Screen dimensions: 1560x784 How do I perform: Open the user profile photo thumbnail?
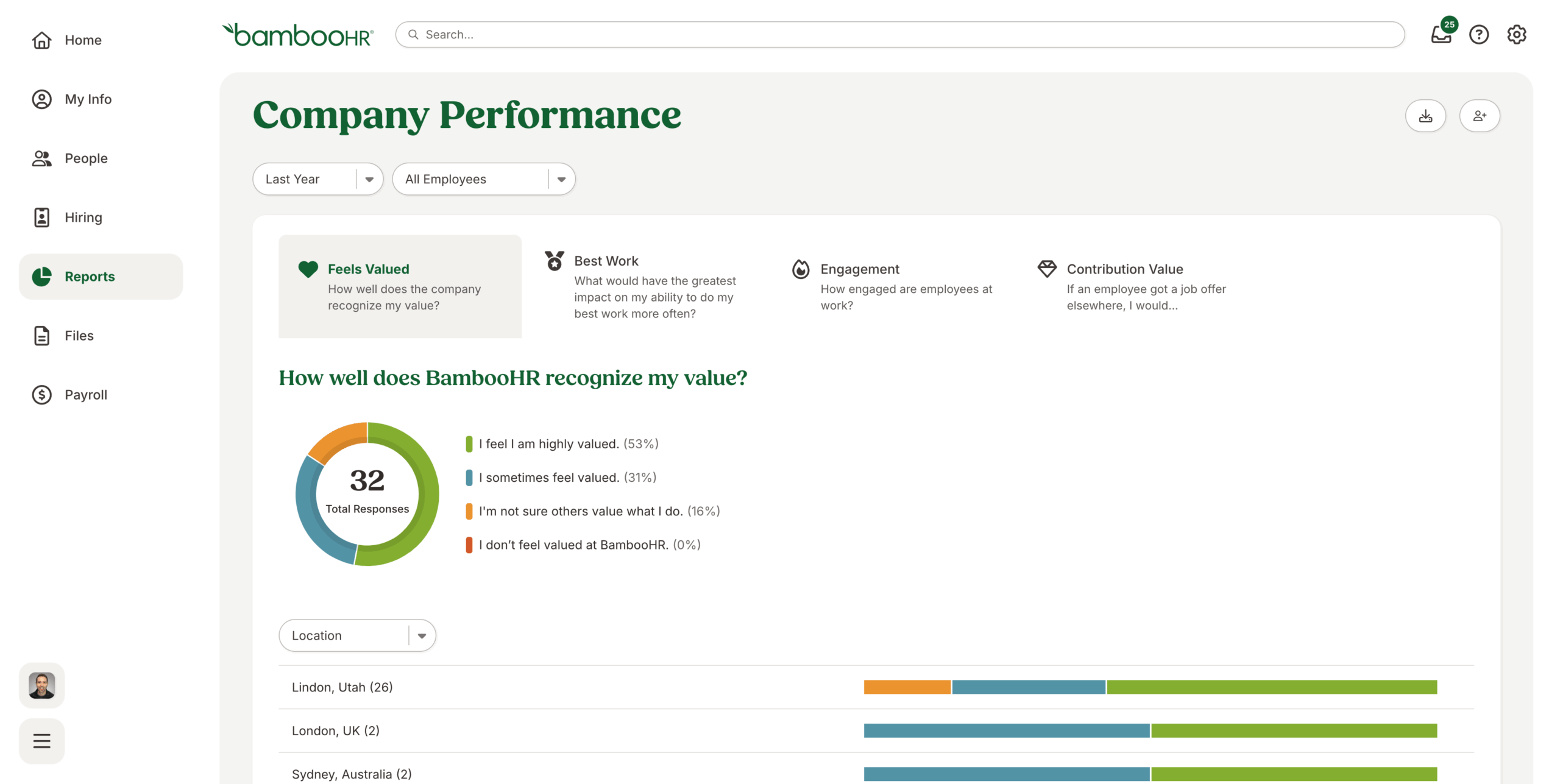(x=41, y=685)
